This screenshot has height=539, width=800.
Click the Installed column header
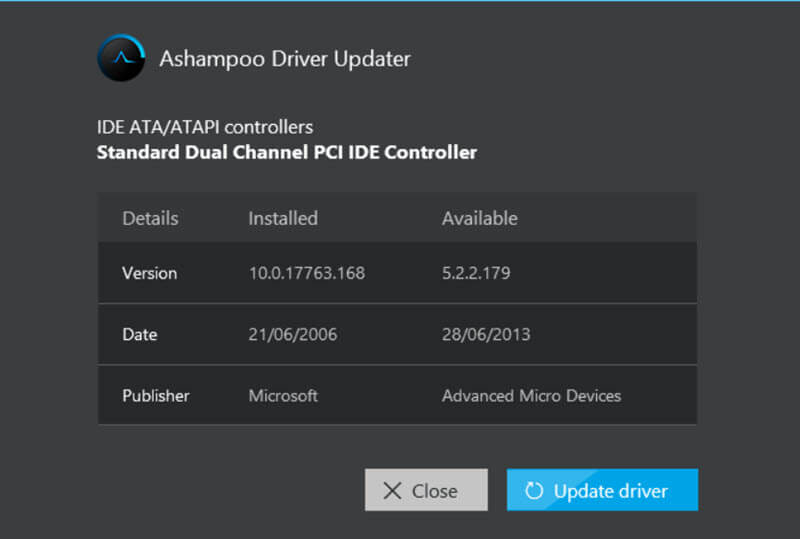(x=283, y=218)
